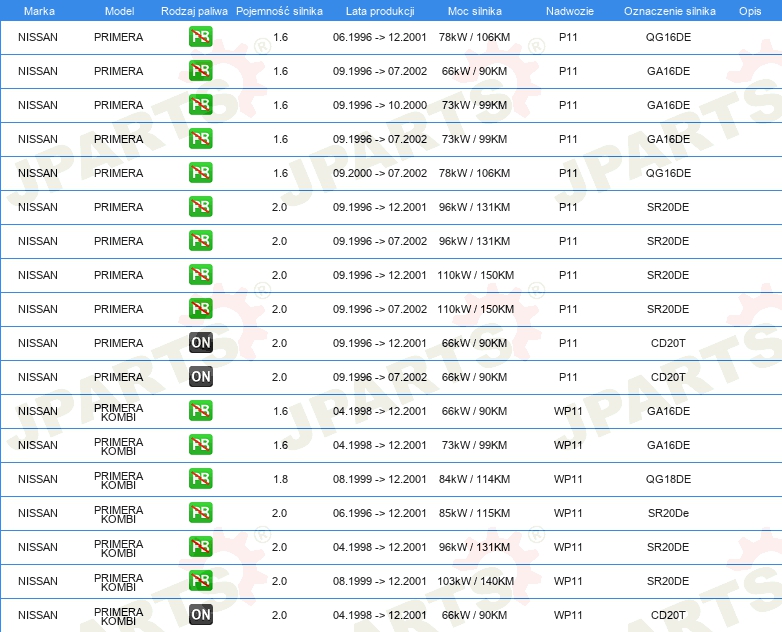Click 110kW / 150KM in row ending 07.2002
The width and height of the screenshot is (782, 632).
(475, 309)
